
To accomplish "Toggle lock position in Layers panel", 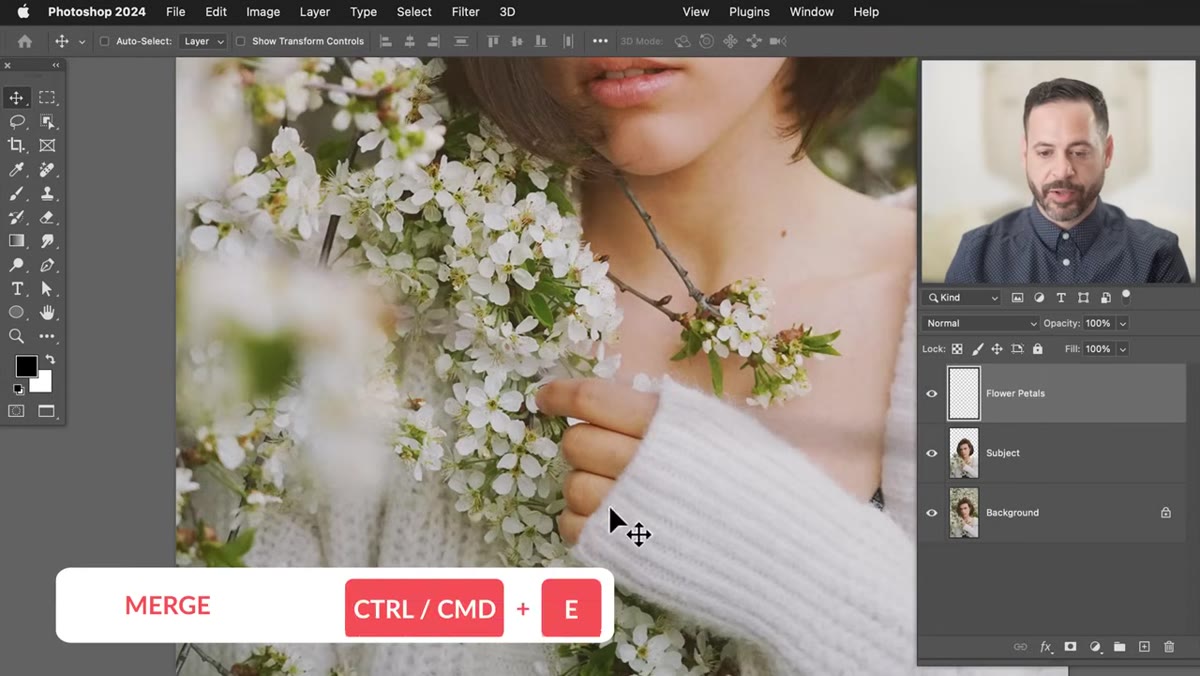I will (997, 349).
